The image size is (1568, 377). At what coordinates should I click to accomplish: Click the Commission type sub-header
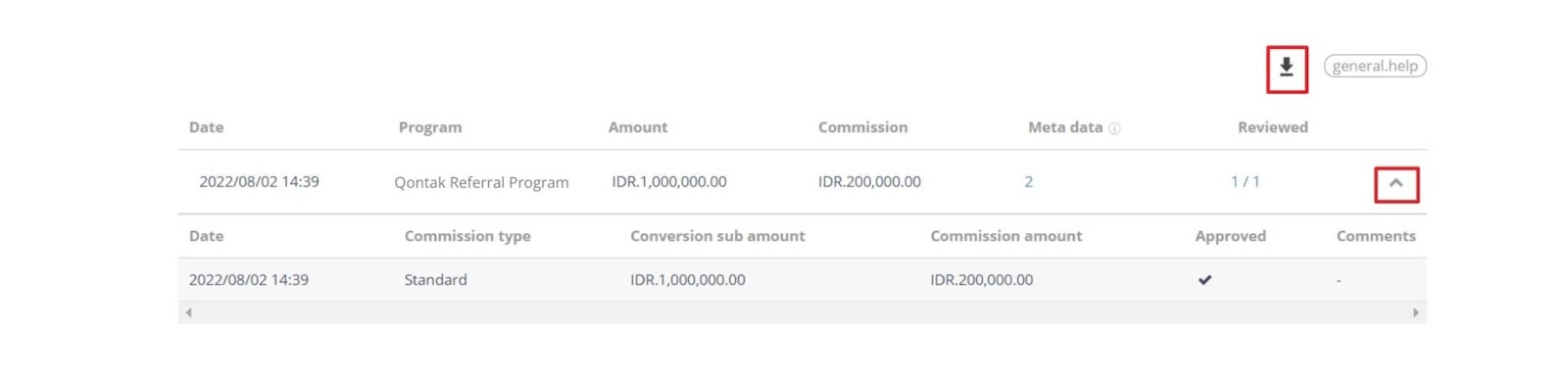pyautogui.click(x=467, y=236)
